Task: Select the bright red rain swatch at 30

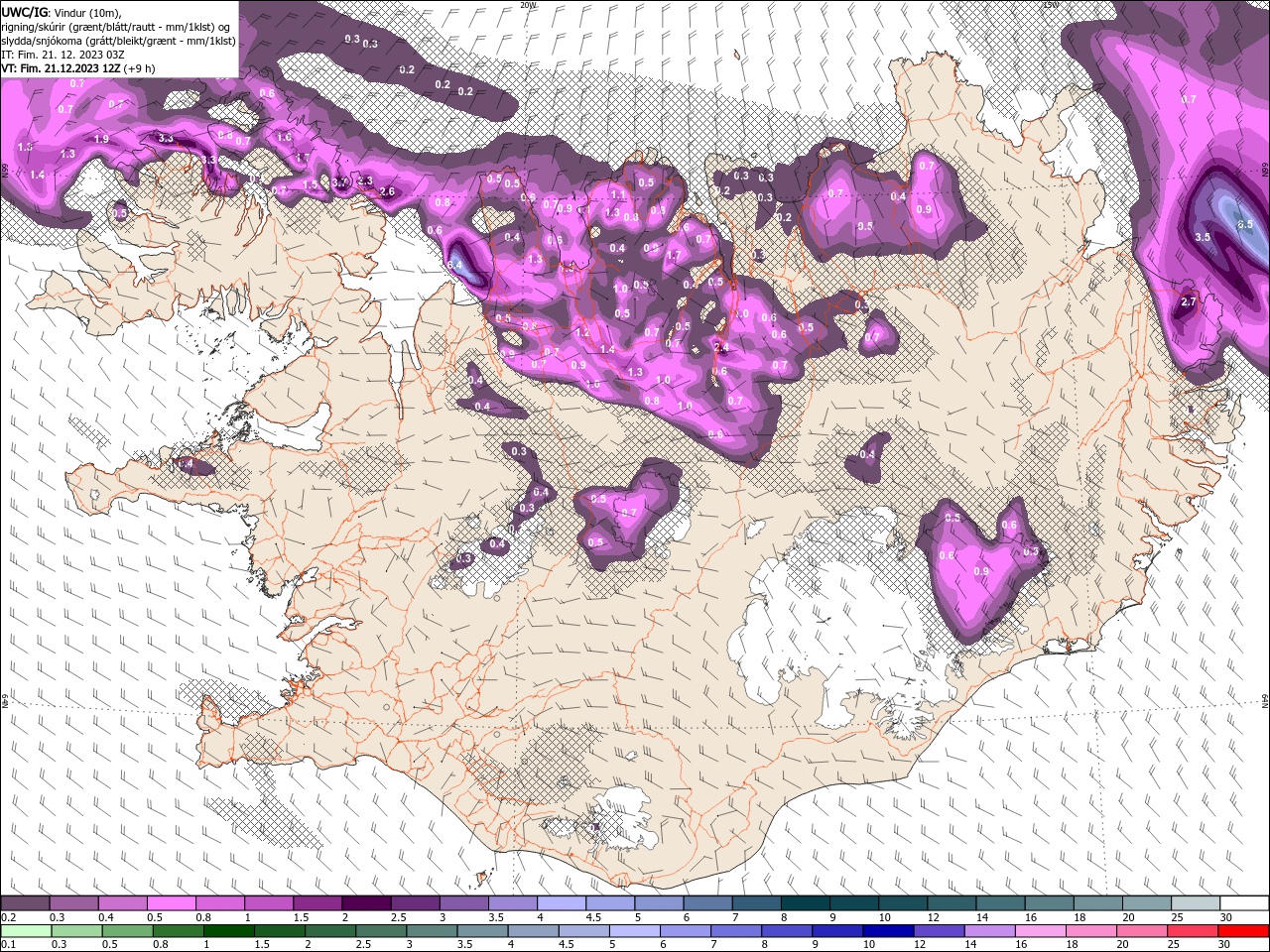Action: (x=1244, y=931)
